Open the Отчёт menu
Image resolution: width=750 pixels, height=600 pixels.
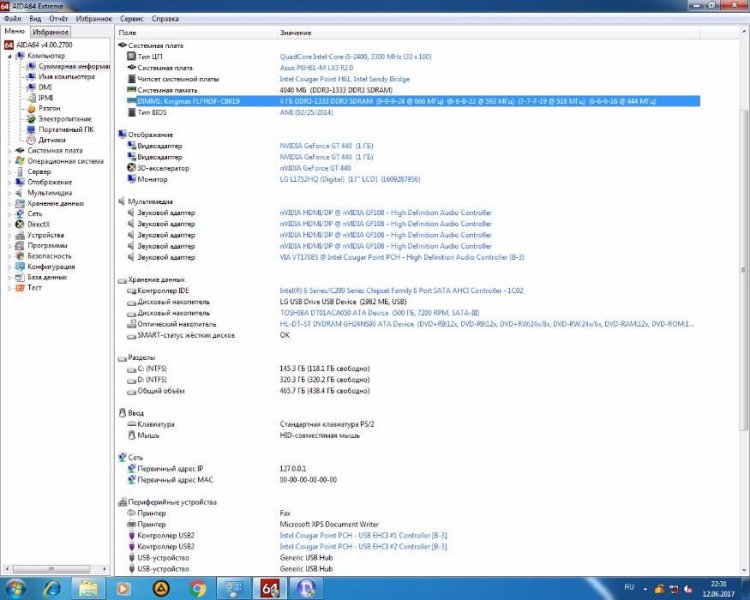click(59, 18)
